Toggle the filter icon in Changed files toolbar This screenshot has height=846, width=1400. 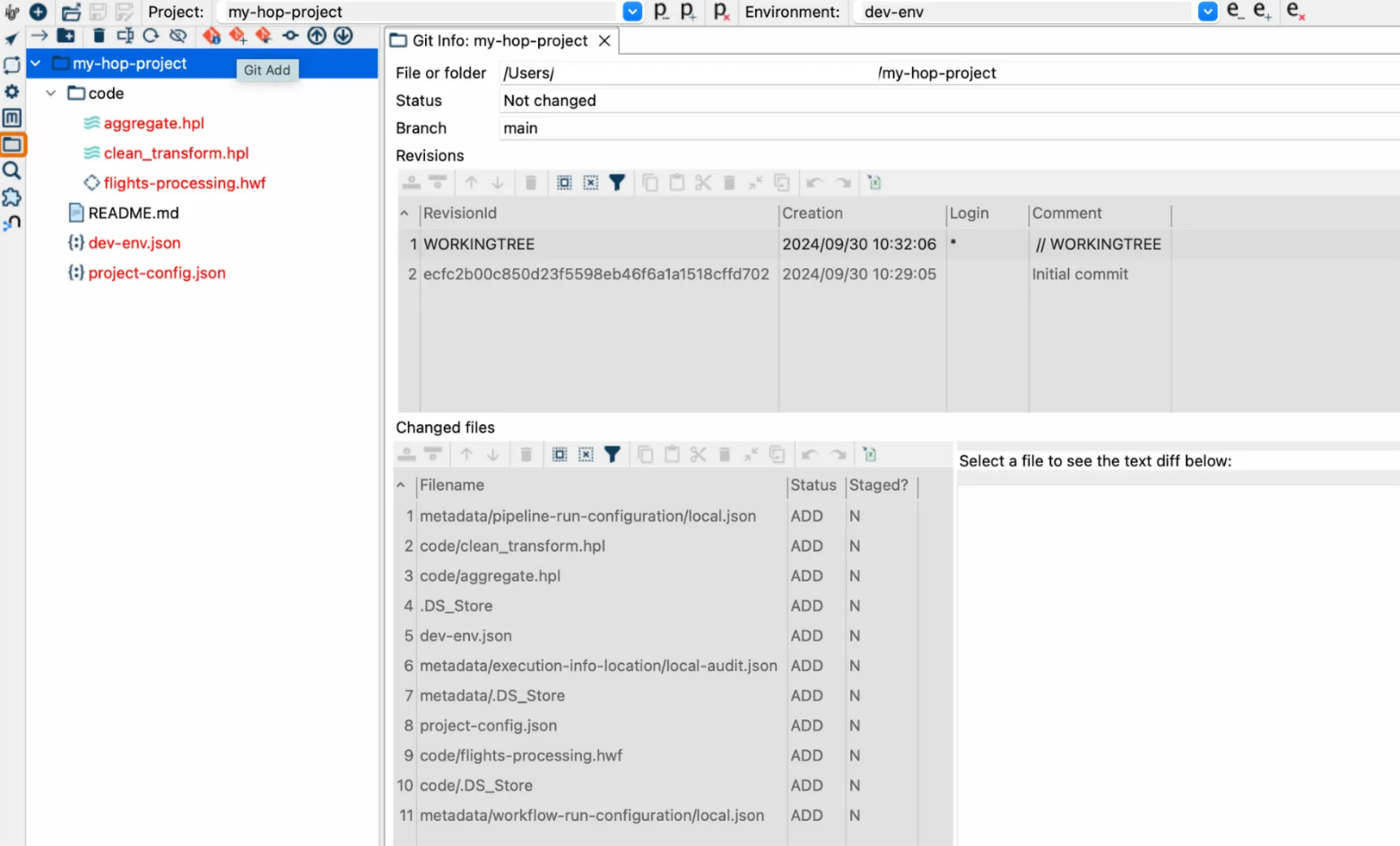click(612, 455)
